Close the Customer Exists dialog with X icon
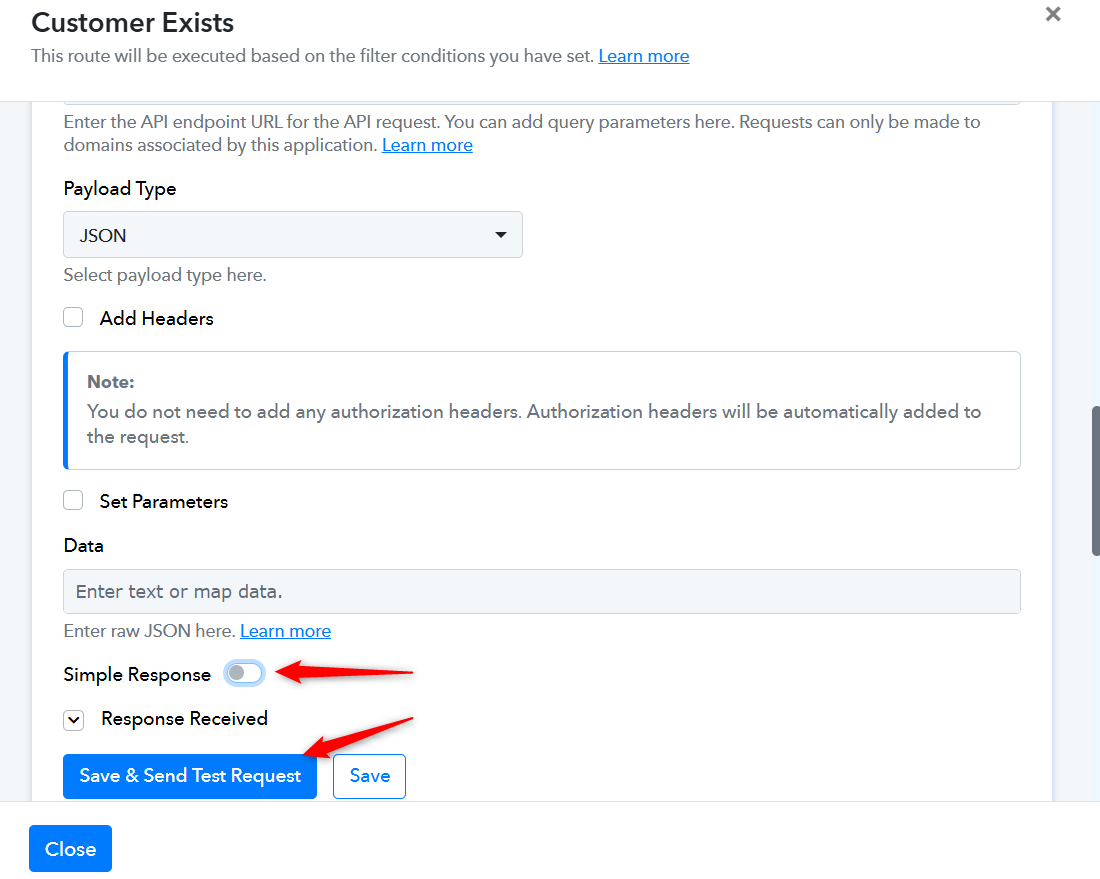Screen dimensions: 1100x879 [x=1052, y=14]
